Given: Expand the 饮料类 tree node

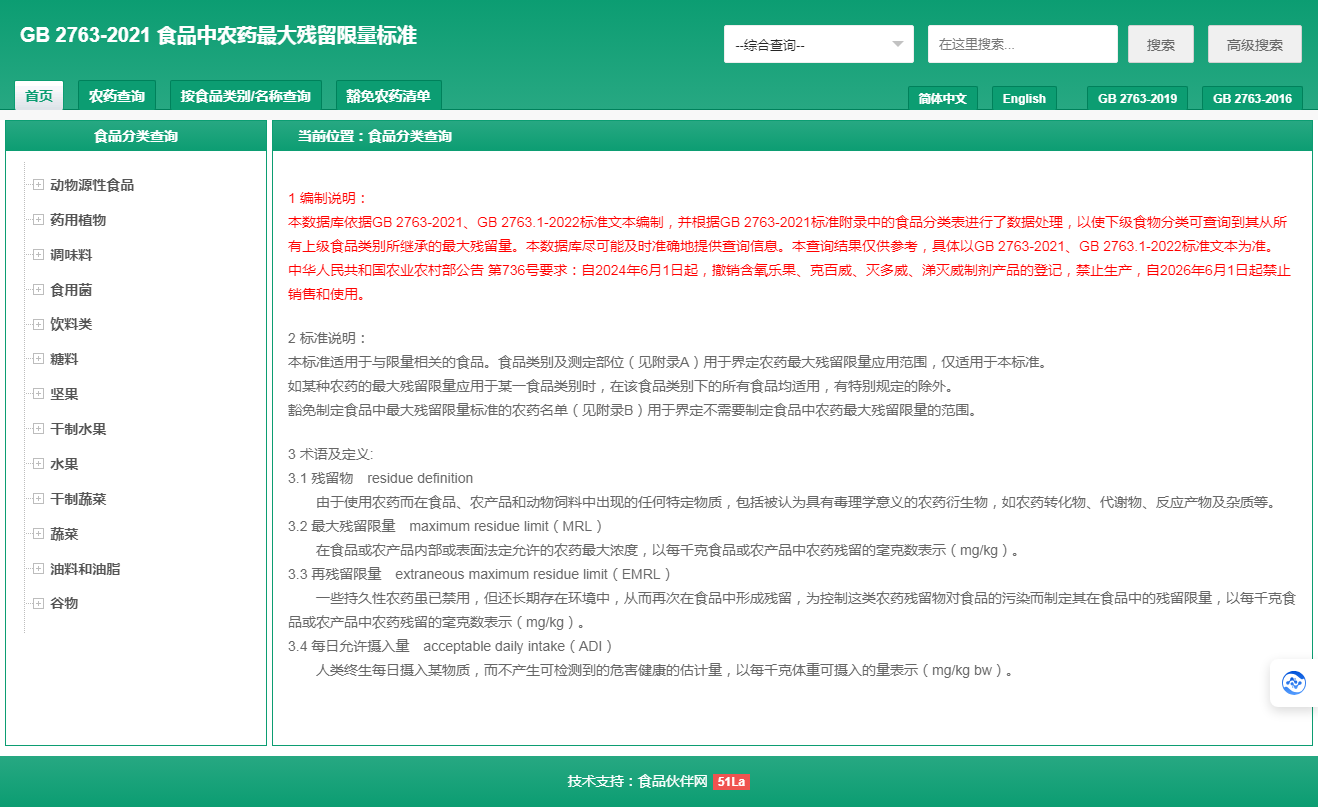Looking at the screenshot, I should [38, 324].
